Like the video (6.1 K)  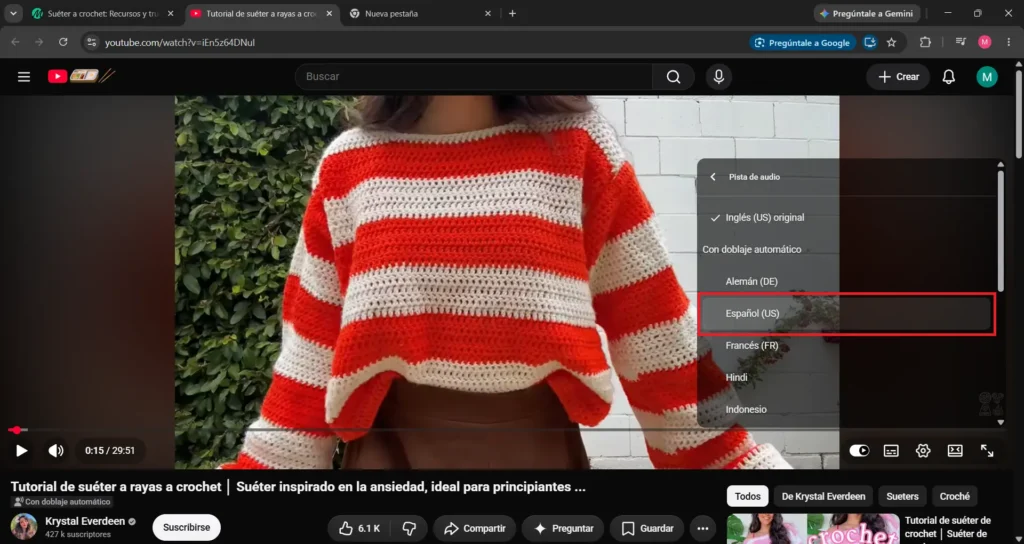(359, 528)
